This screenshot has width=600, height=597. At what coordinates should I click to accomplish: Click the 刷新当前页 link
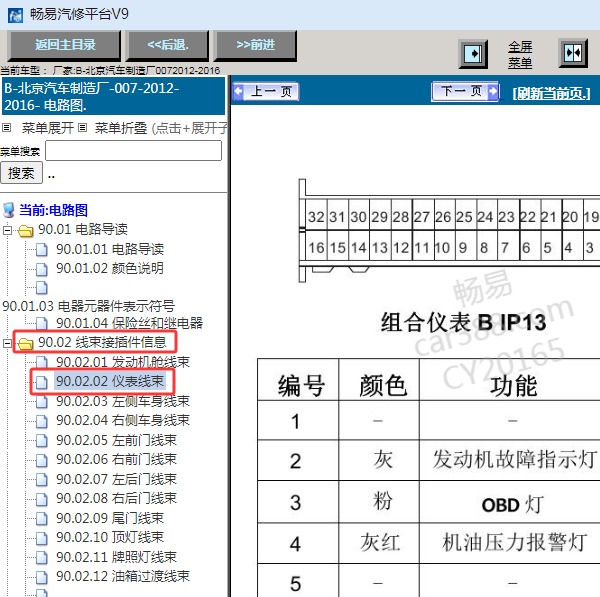(551, 93)
